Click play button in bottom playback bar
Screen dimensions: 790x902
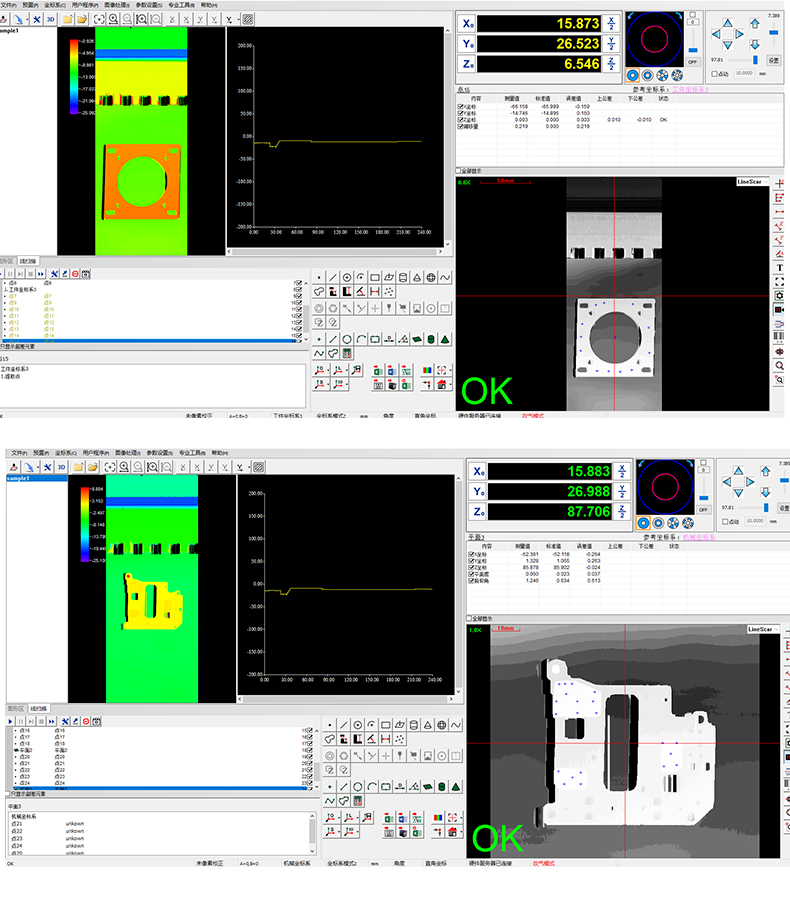10,721
